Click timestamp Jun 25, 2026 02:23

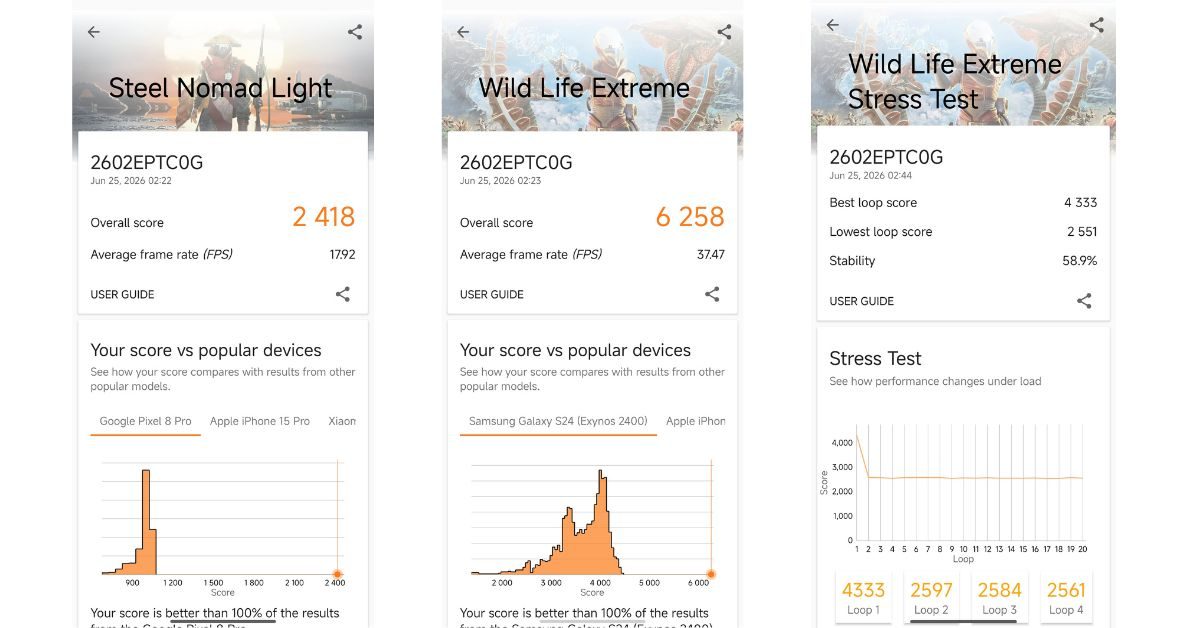(x=501, y=181)
